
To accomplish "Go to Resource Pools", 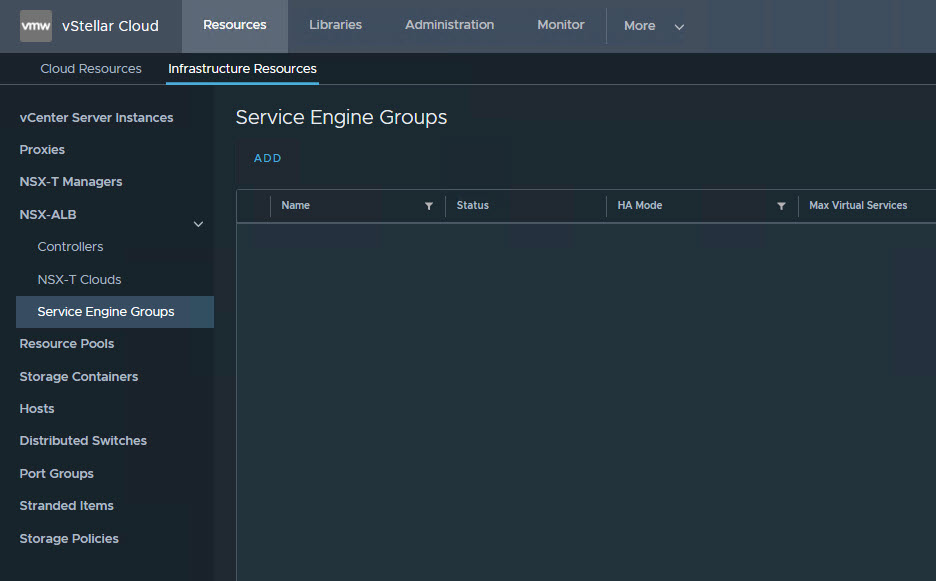I will pyautogui.click(x=67, y=344).
